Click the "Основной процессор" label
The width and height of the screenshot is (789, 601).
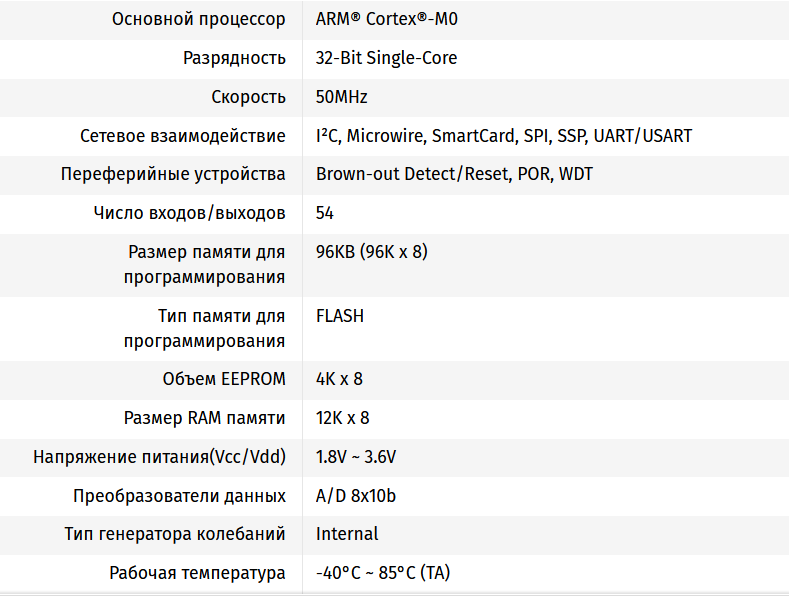click(x=198, y=19)
